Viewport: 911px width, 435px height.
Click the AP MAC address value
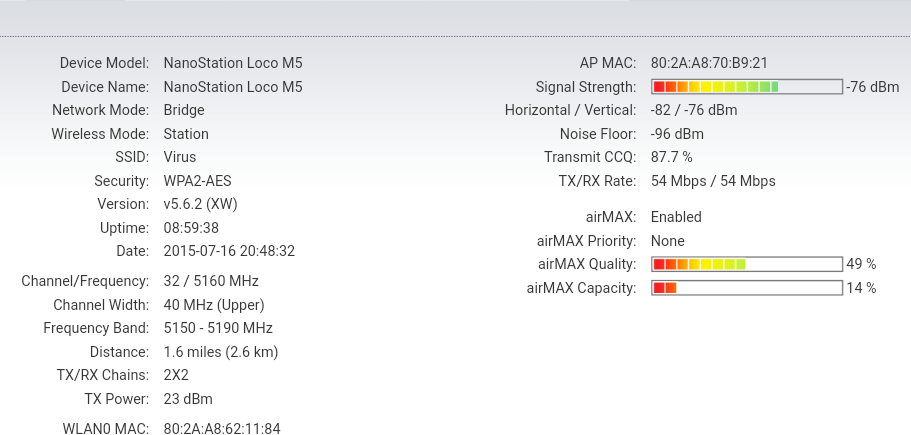(x=709, y=62)
